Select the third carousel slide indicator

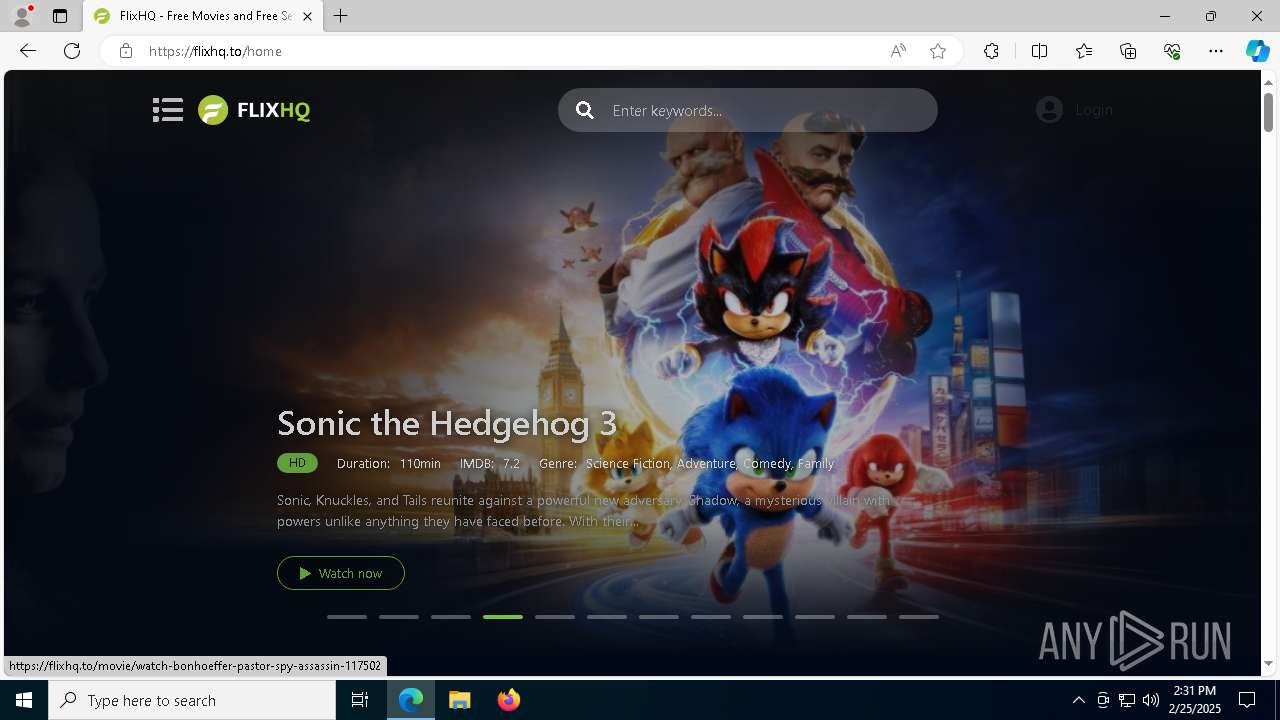click(x=451, y=617)
